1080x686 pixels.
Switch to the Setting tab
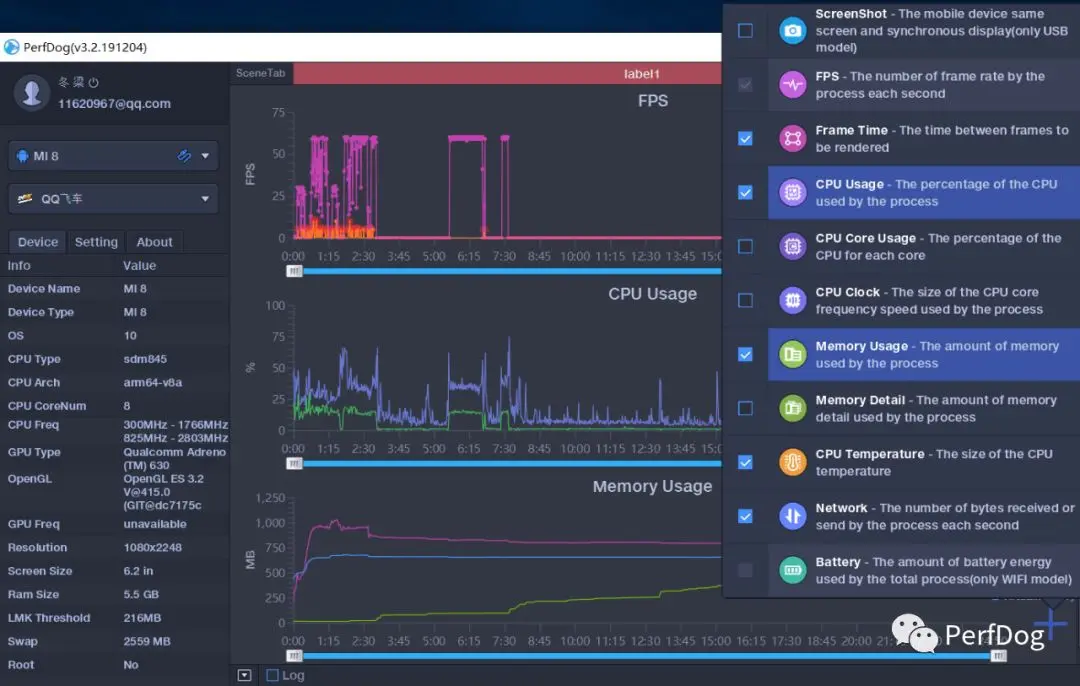coord(96,242)
